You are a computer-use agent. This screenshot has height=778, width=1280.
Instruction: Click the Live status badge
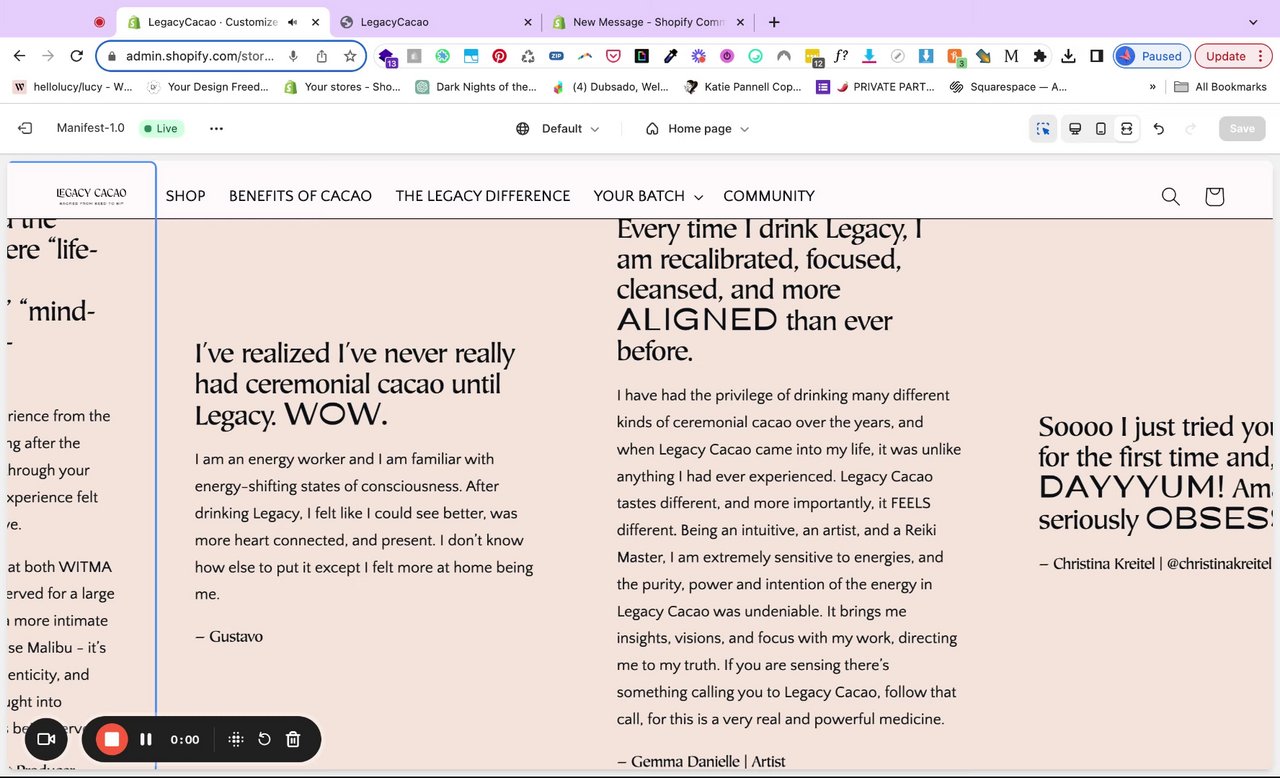coord(160,128)
